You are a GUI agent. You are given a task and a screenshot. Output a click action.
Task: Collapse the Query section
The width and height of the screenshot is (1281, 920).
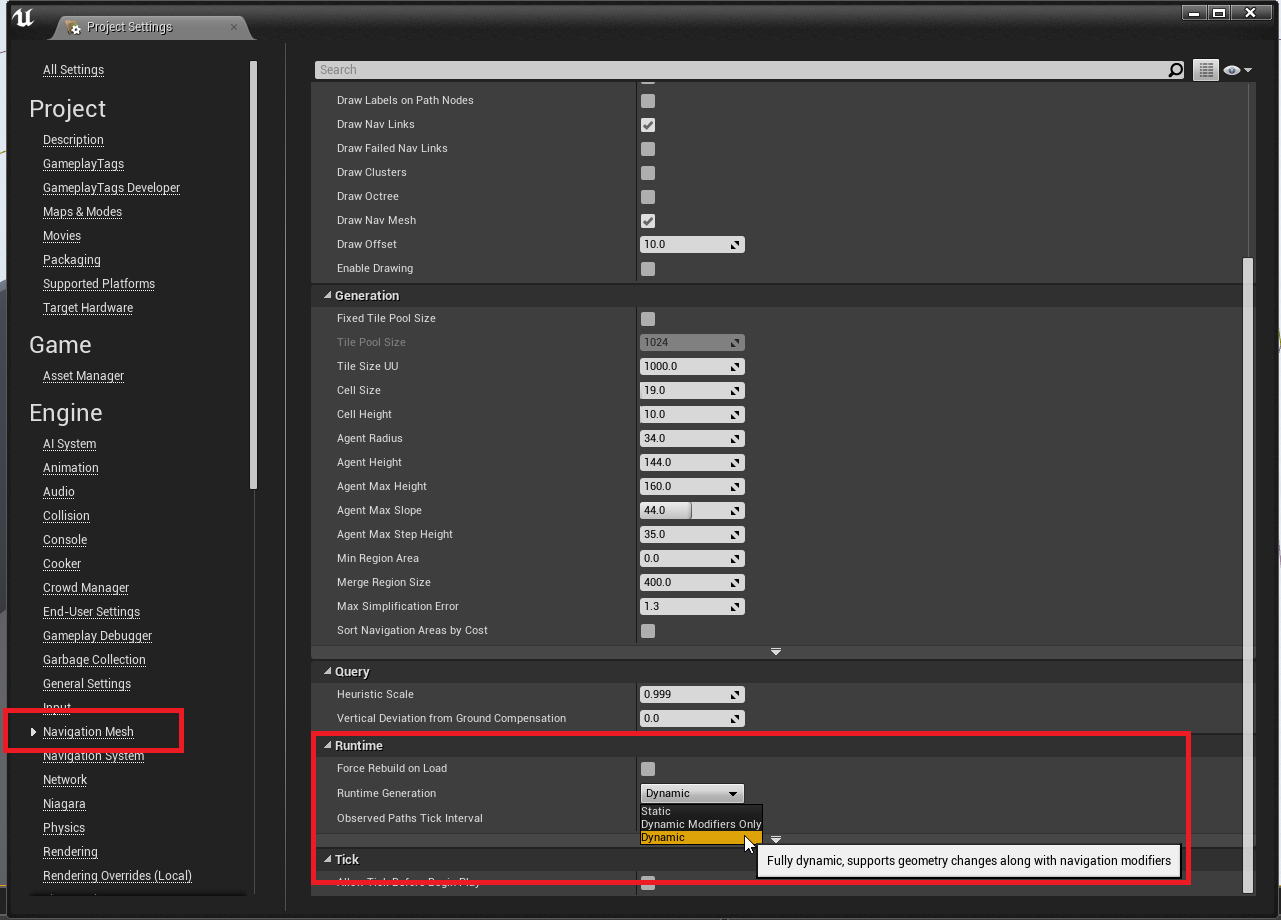coord(327,672)
